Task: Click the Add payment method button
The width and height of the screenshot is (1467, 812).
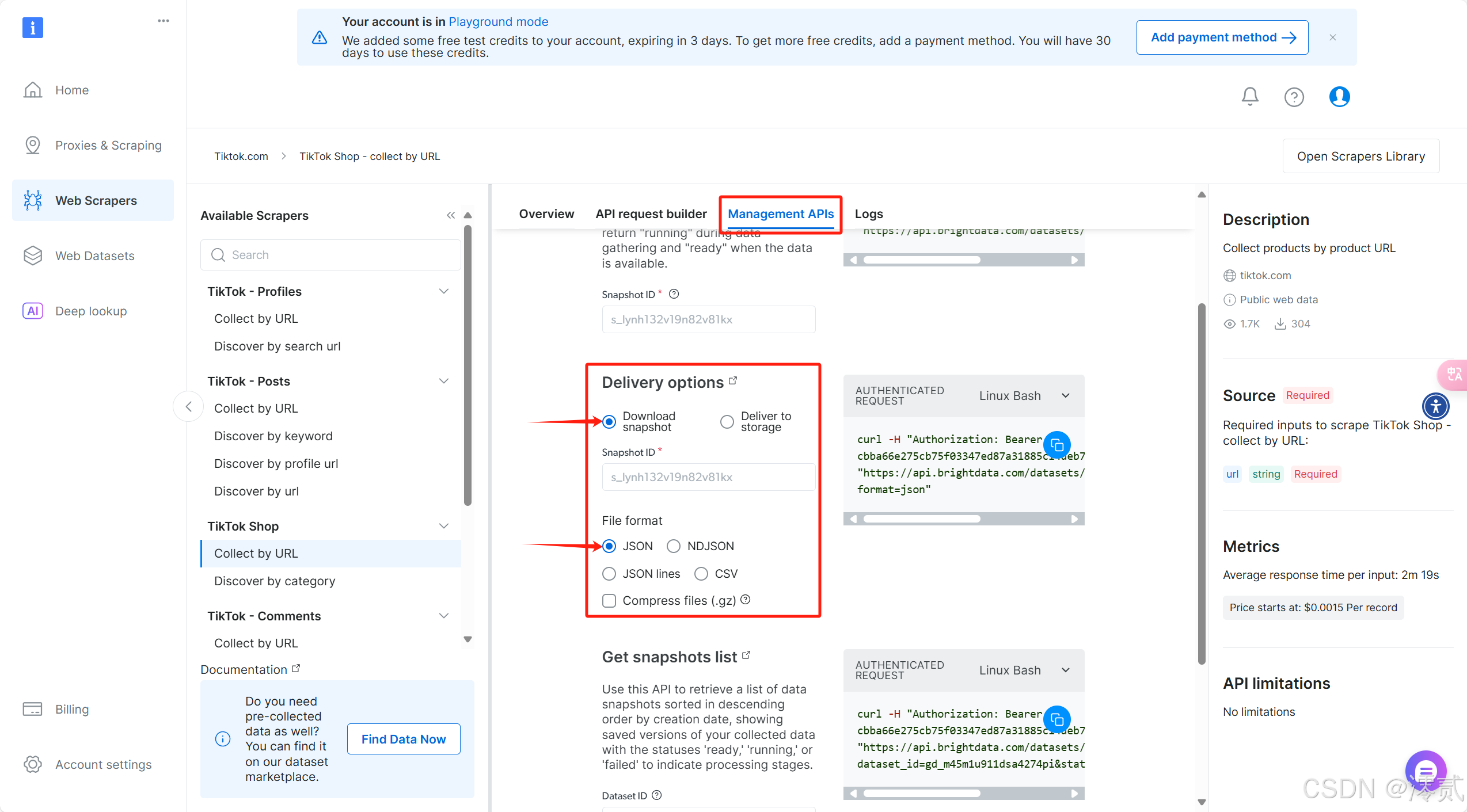Action: point(1222,37)
